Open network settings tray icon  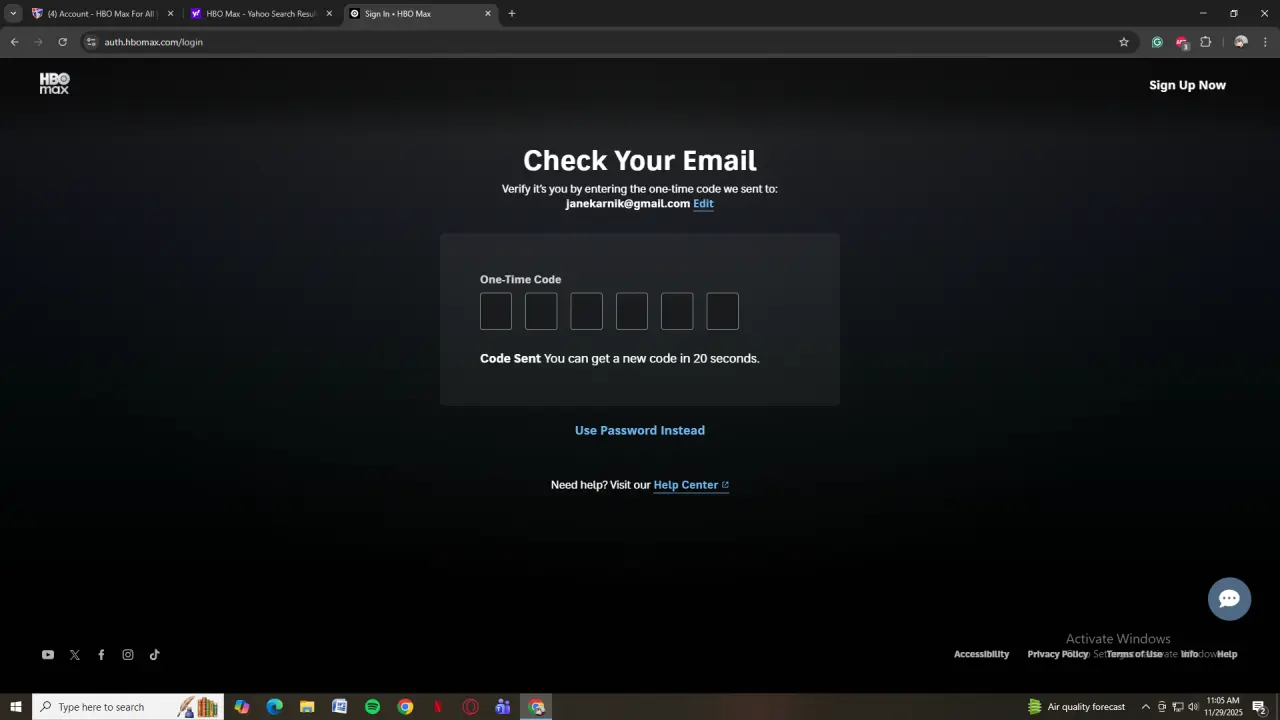pyautogui.click(x=1178, y=707)
